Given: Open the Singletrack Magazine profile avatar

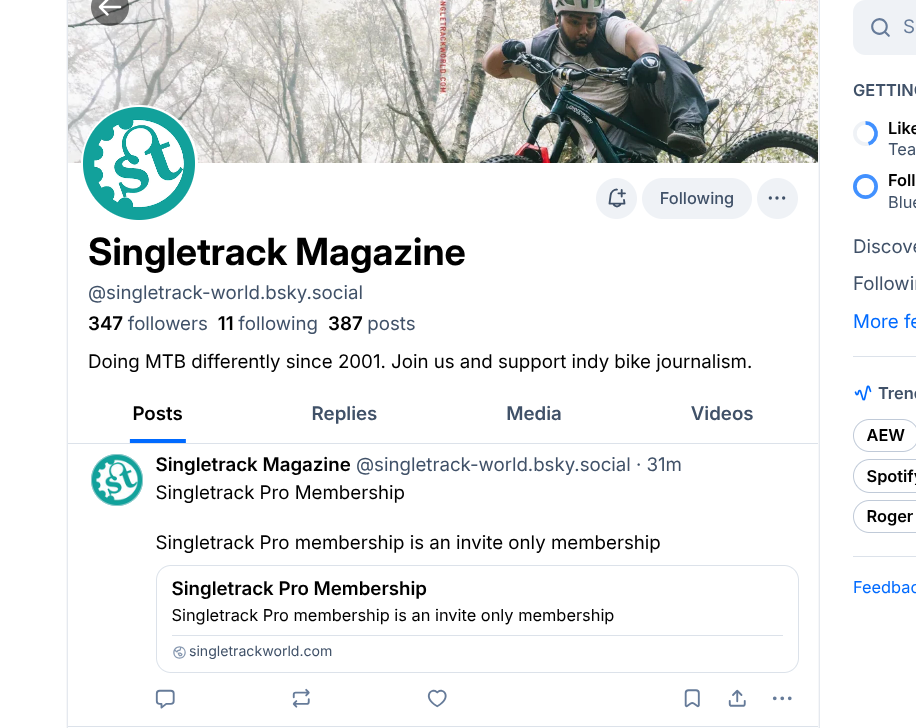Looking at the screenshot, I should click(x=139, y=164).
